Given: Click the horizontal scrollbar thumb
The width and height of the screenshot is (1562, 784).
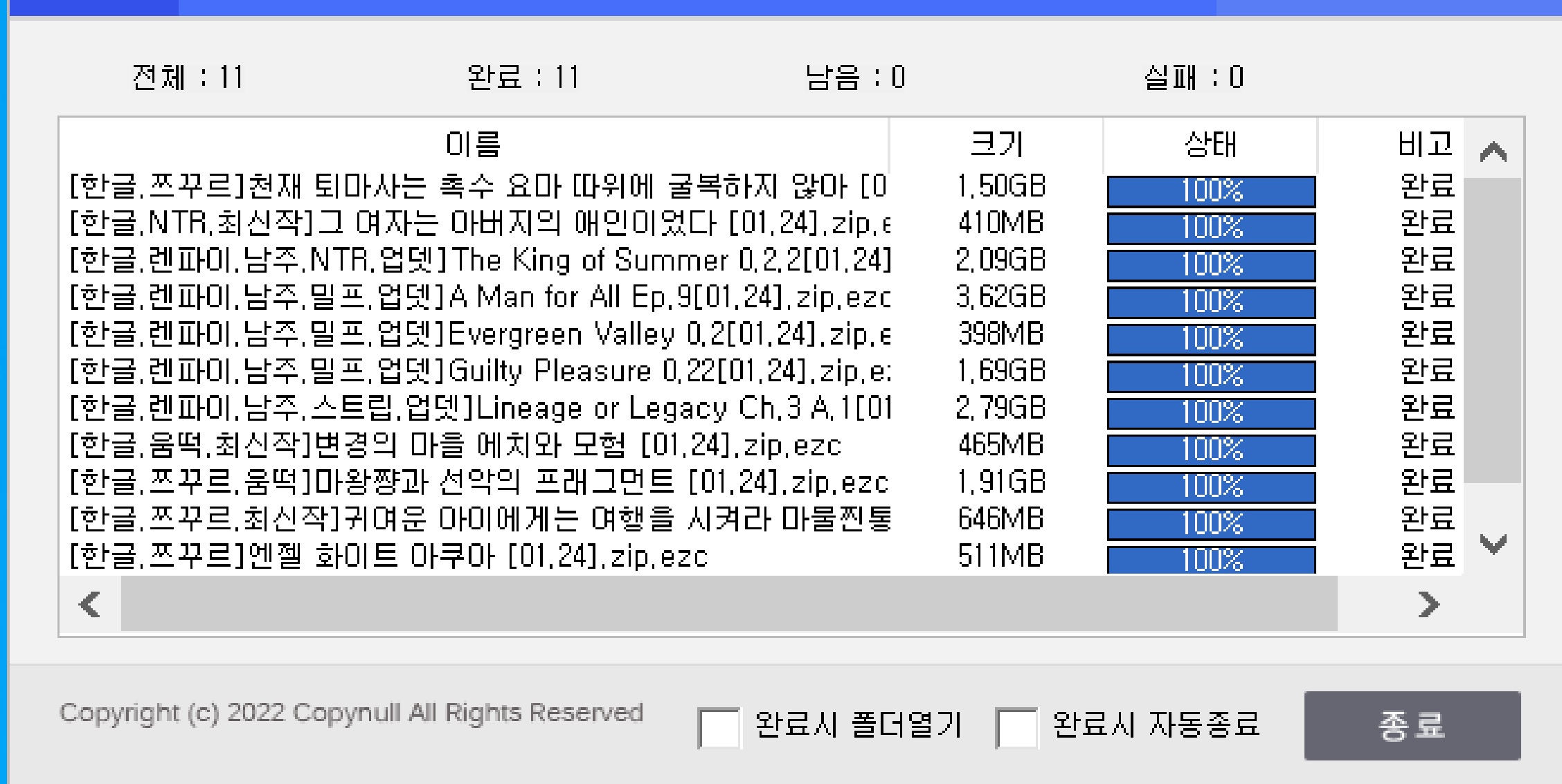Looking at the screenshot, I should click(x=728, y=604).
